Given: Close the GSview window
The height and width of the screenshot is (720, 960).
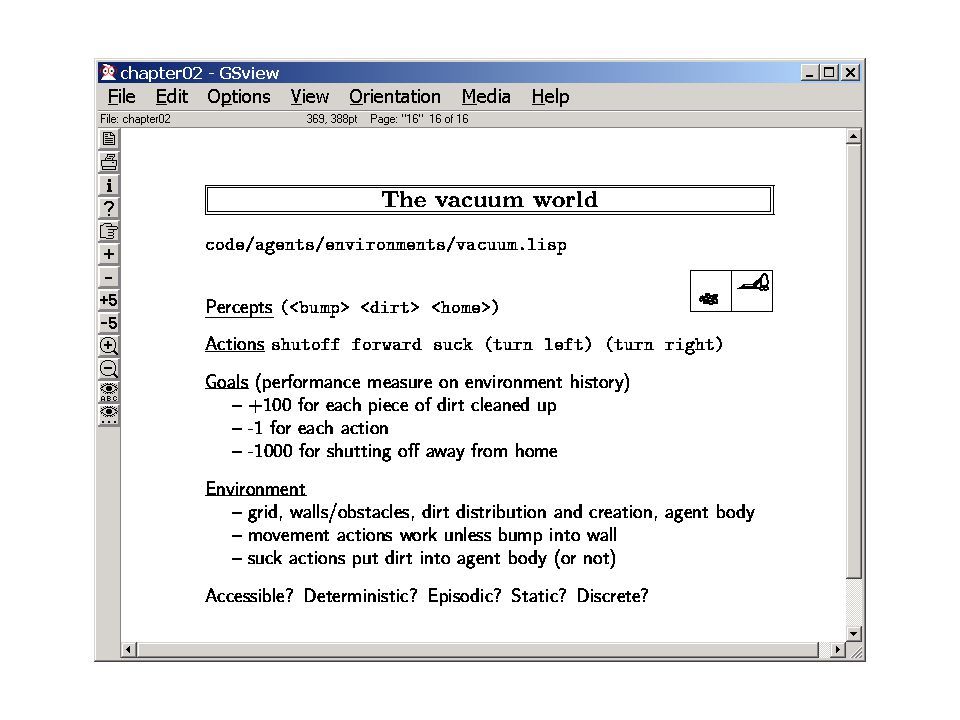Looking at the screenshot, I should (x=850, y=73).
